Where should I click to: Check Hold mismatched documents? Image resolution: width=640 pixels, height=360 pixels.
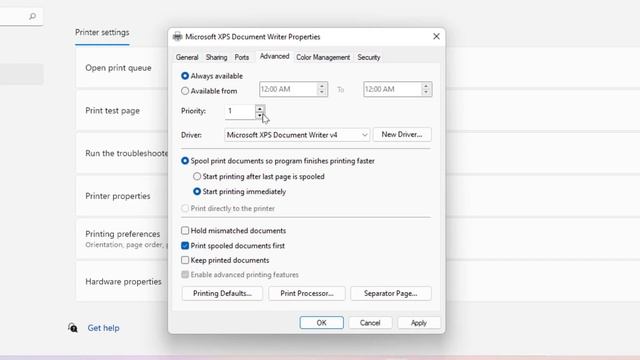[185, 231]
